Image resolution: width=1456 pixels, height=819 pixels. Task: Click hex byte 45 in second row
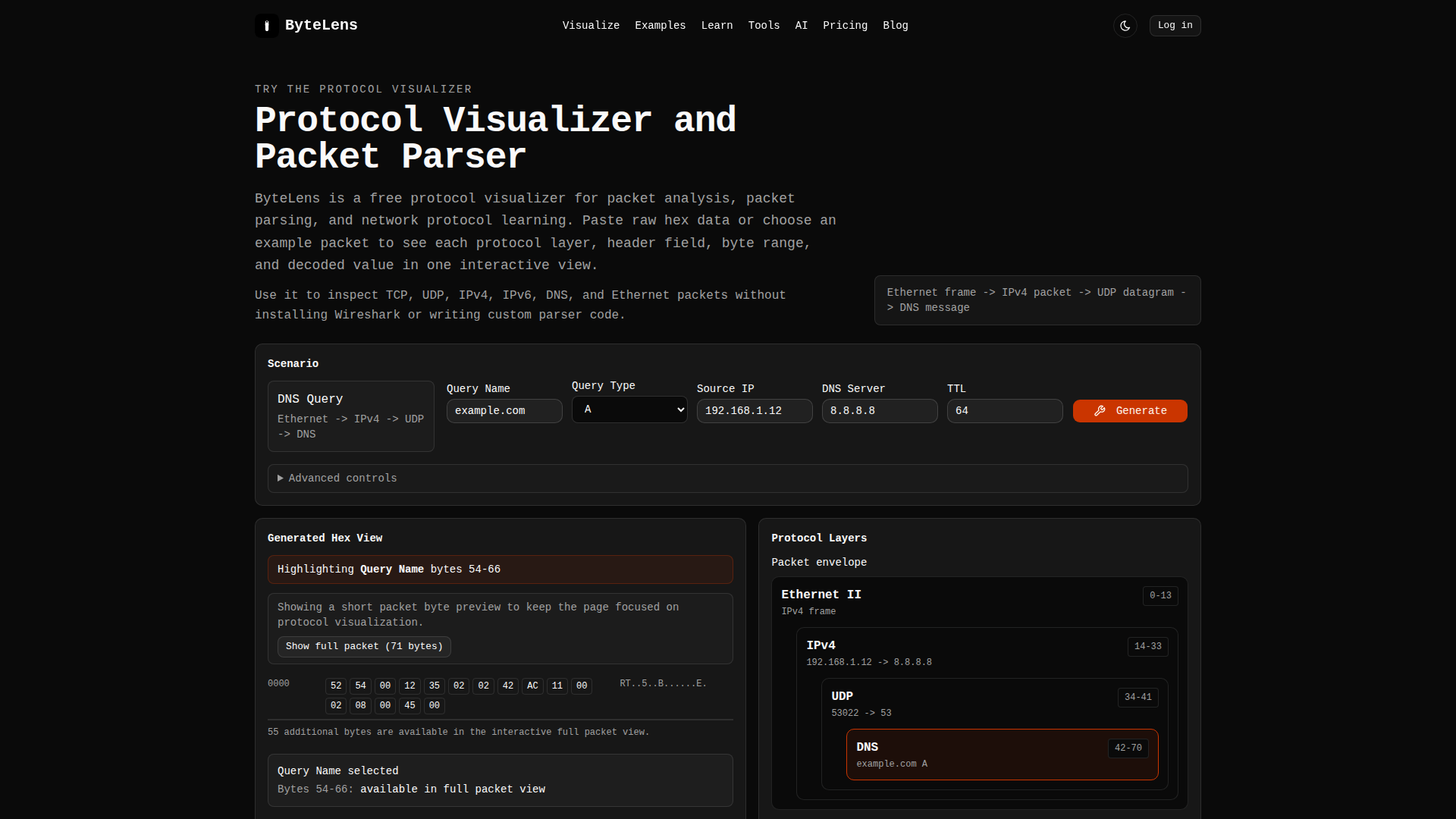pos(409,706)
